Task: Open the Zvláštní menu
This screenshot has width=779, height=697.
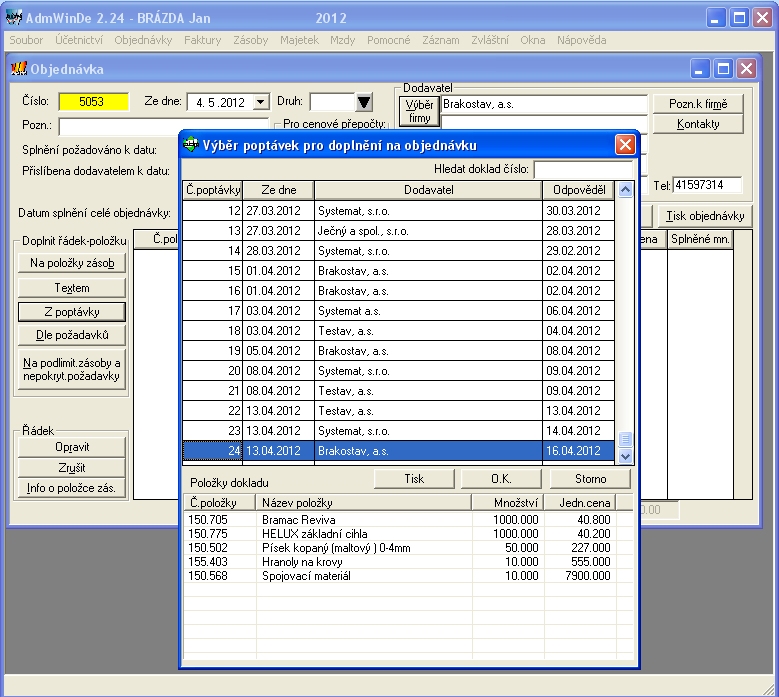Action: [490, 40]
